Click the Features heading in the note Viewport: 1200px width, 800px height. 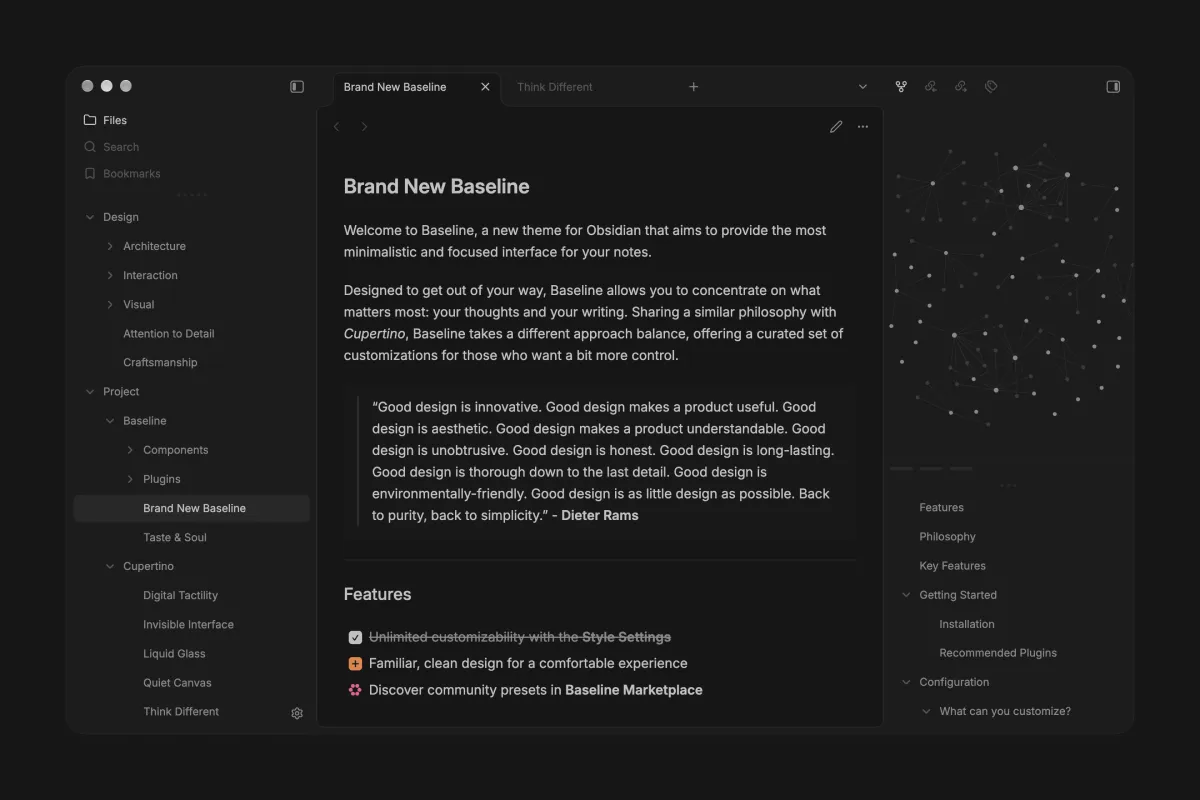pyautogui.click(x=377, y=594)
